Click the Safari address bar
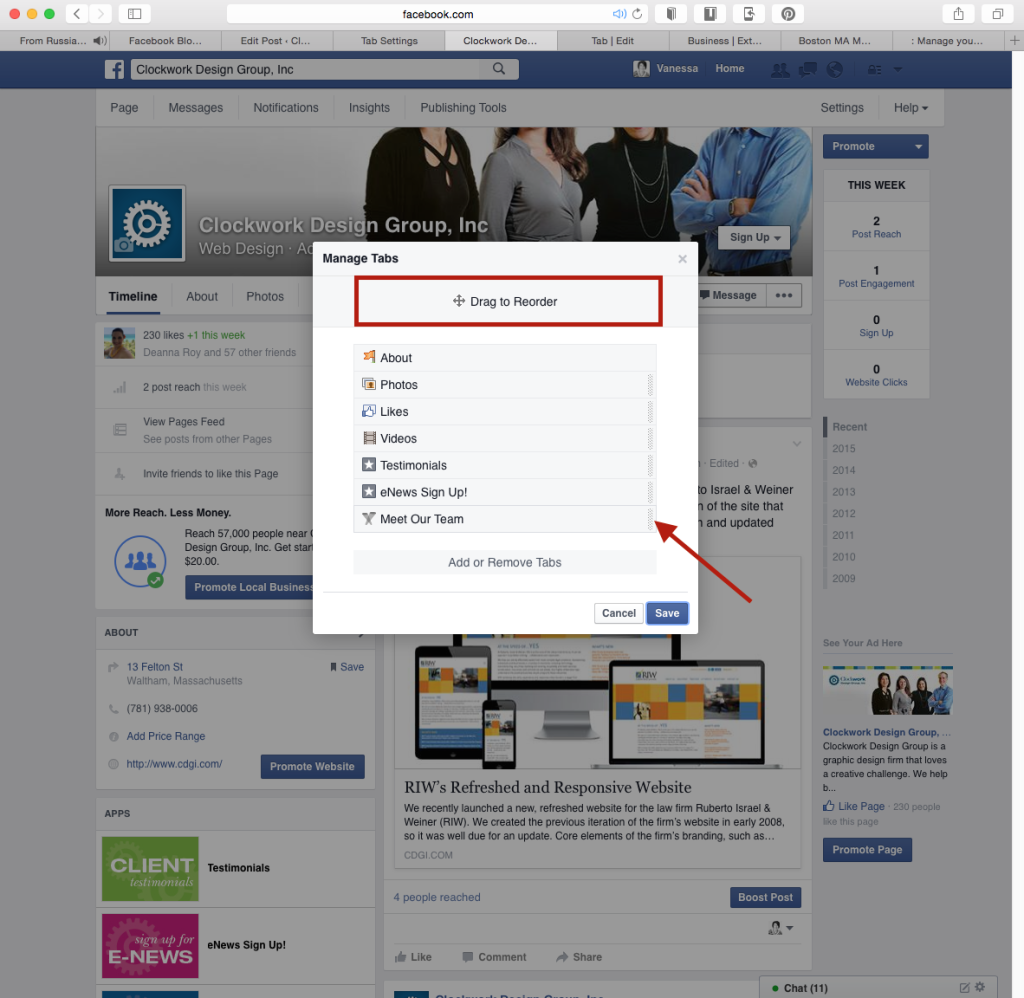This screenshot has width=1024, height=998. [438, 14]
